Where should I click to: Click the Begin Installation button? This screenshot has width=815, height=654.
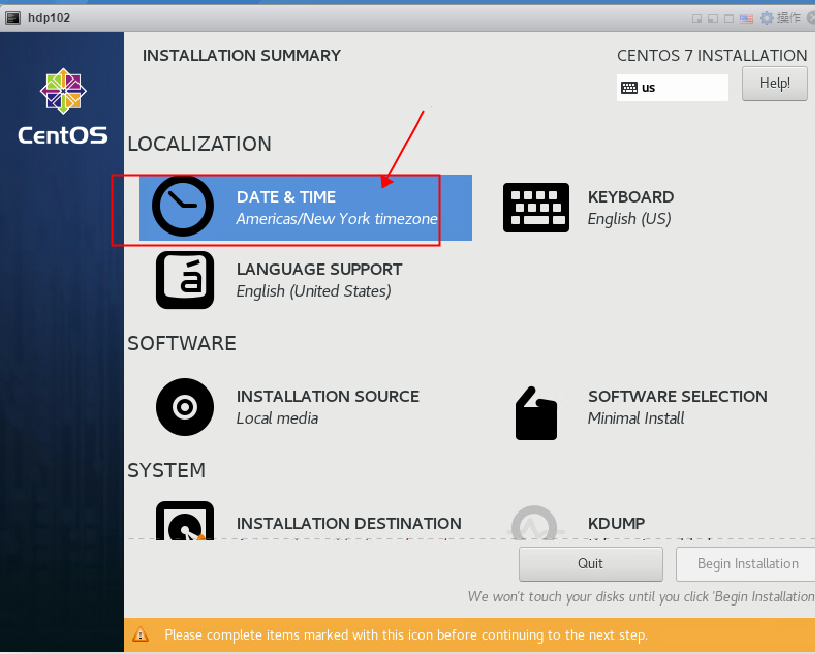click(x=747, y=564)
